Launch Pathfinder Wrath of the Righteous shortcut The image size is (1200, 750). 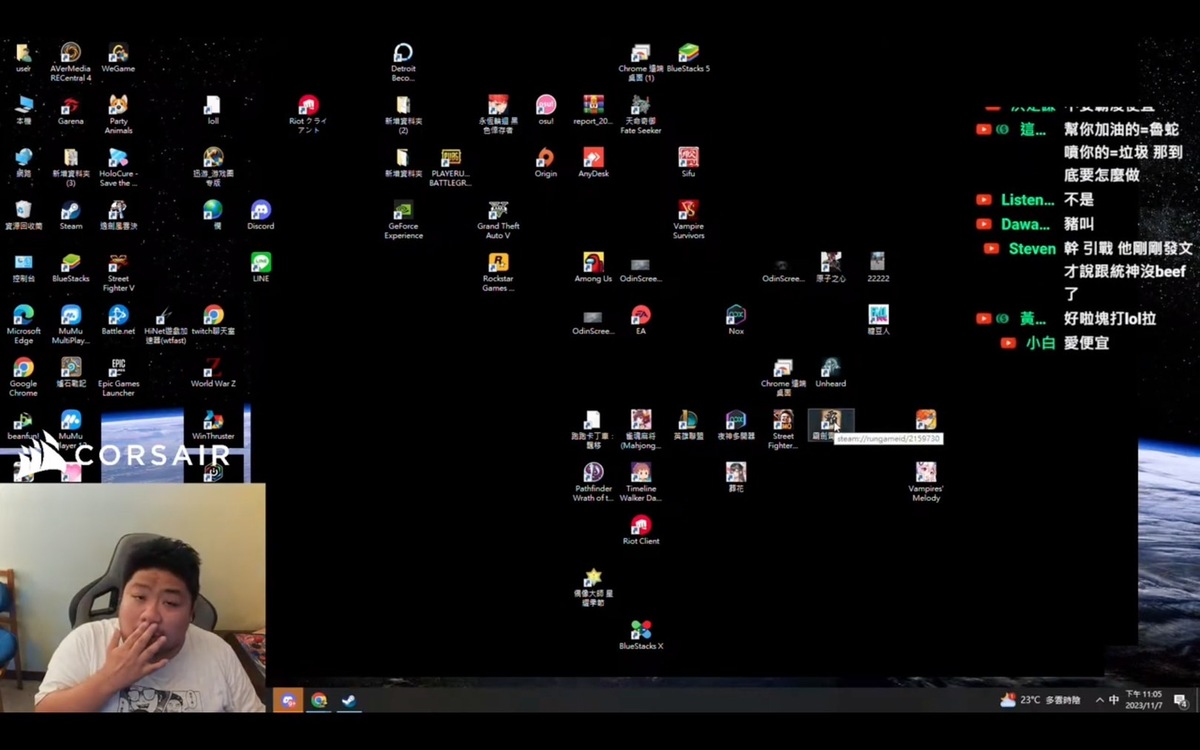coord(593,482)
